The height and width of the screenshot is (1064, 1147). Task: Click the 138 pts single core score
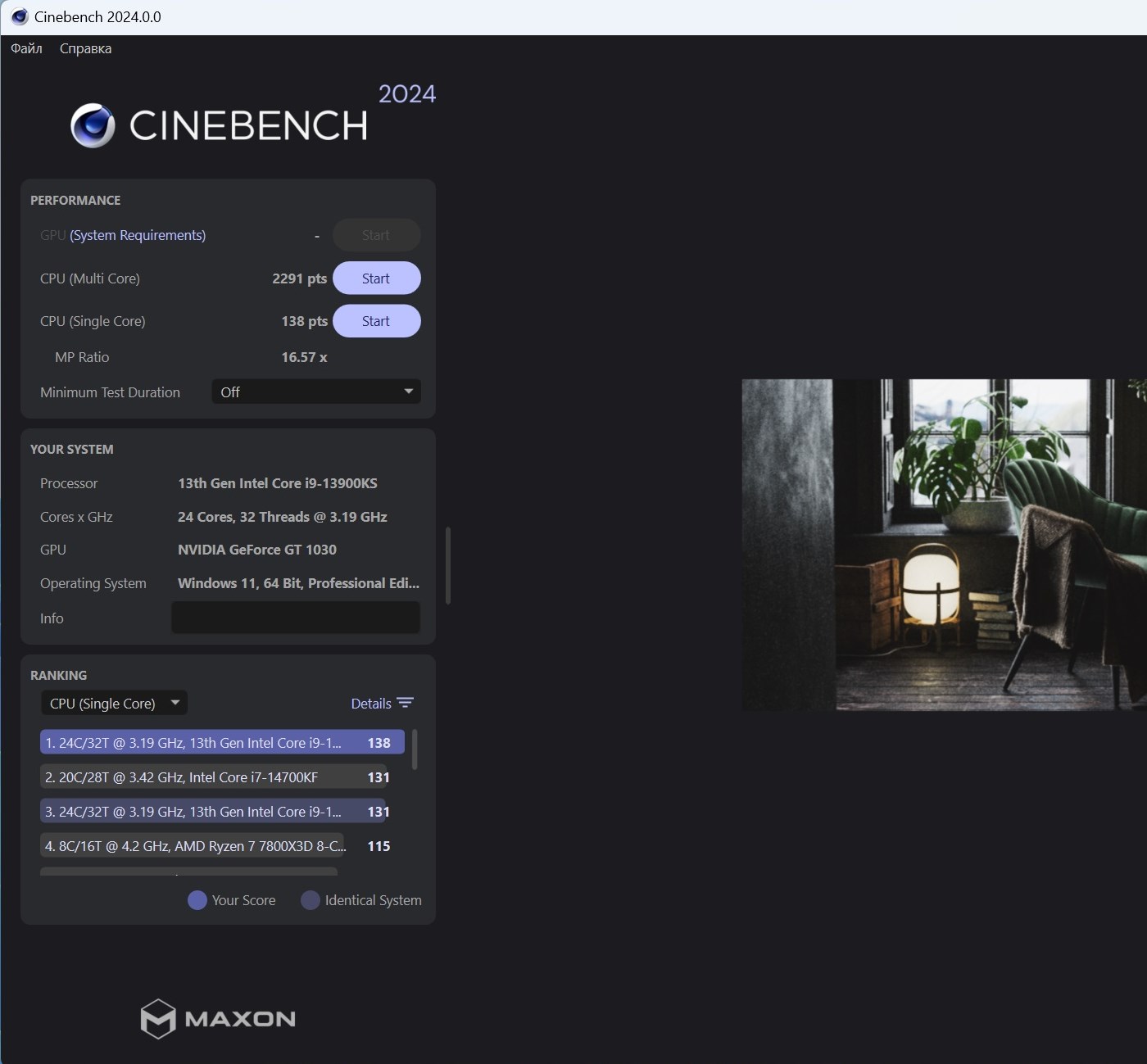[305, 321]
